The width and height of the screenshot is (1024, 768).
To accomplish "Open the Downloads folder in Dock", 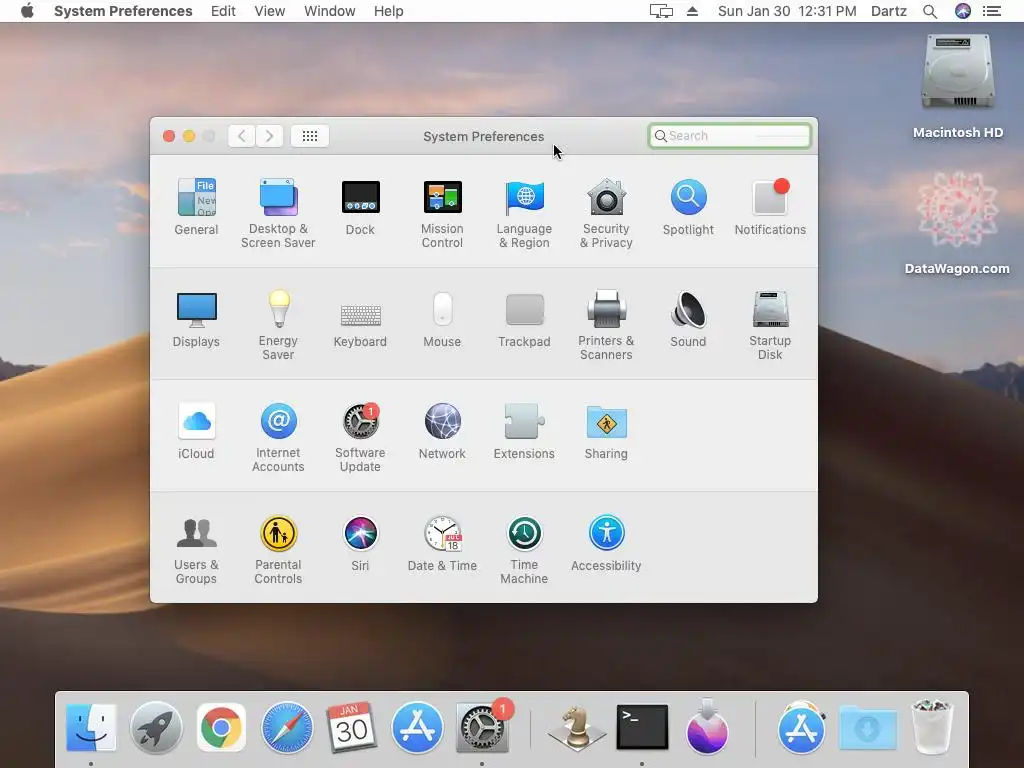I will point(867,727).
